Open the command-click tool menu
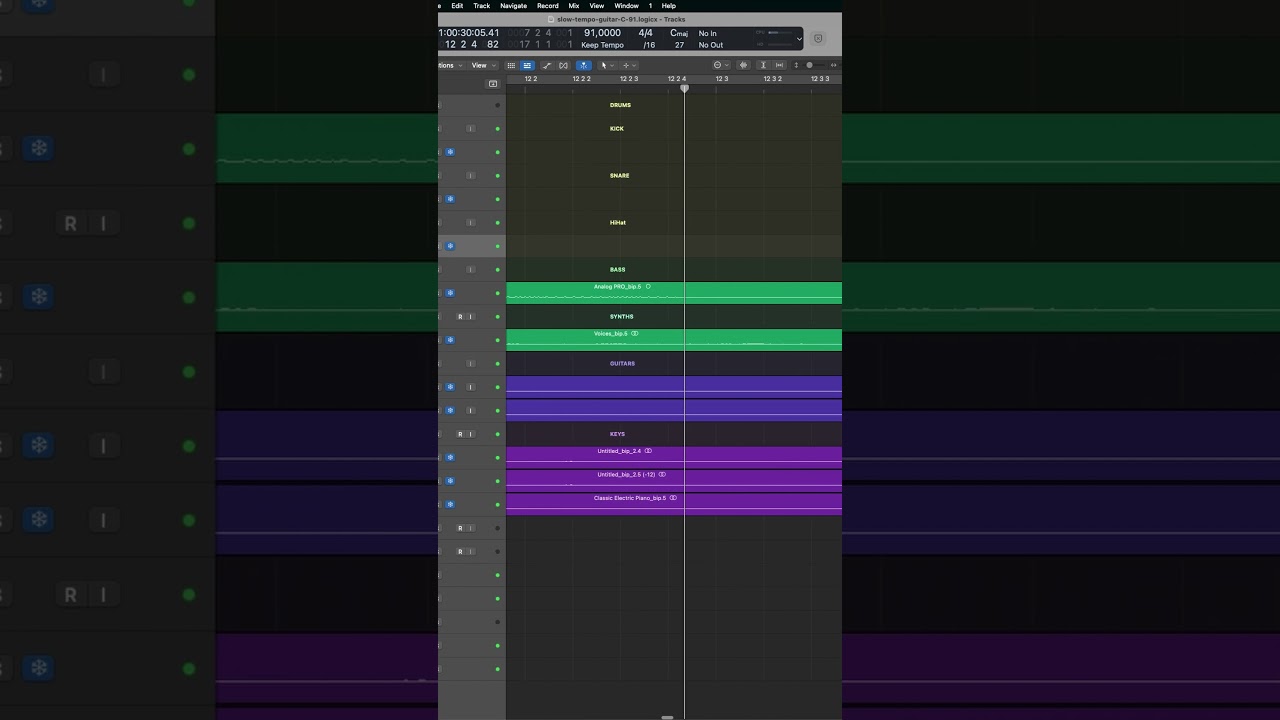This screenshot has width=1280, height=720. (629, 65)
